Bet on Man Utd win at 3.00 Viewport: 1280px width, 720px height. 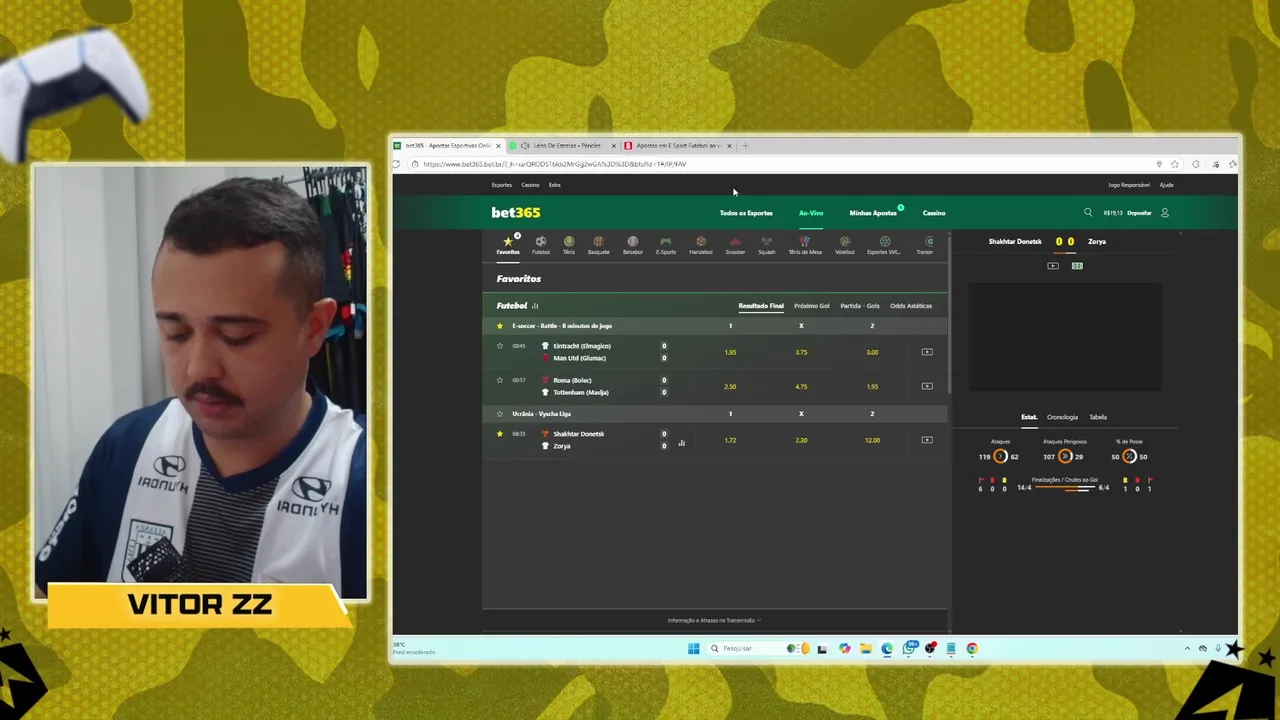(x=872, y=352)
